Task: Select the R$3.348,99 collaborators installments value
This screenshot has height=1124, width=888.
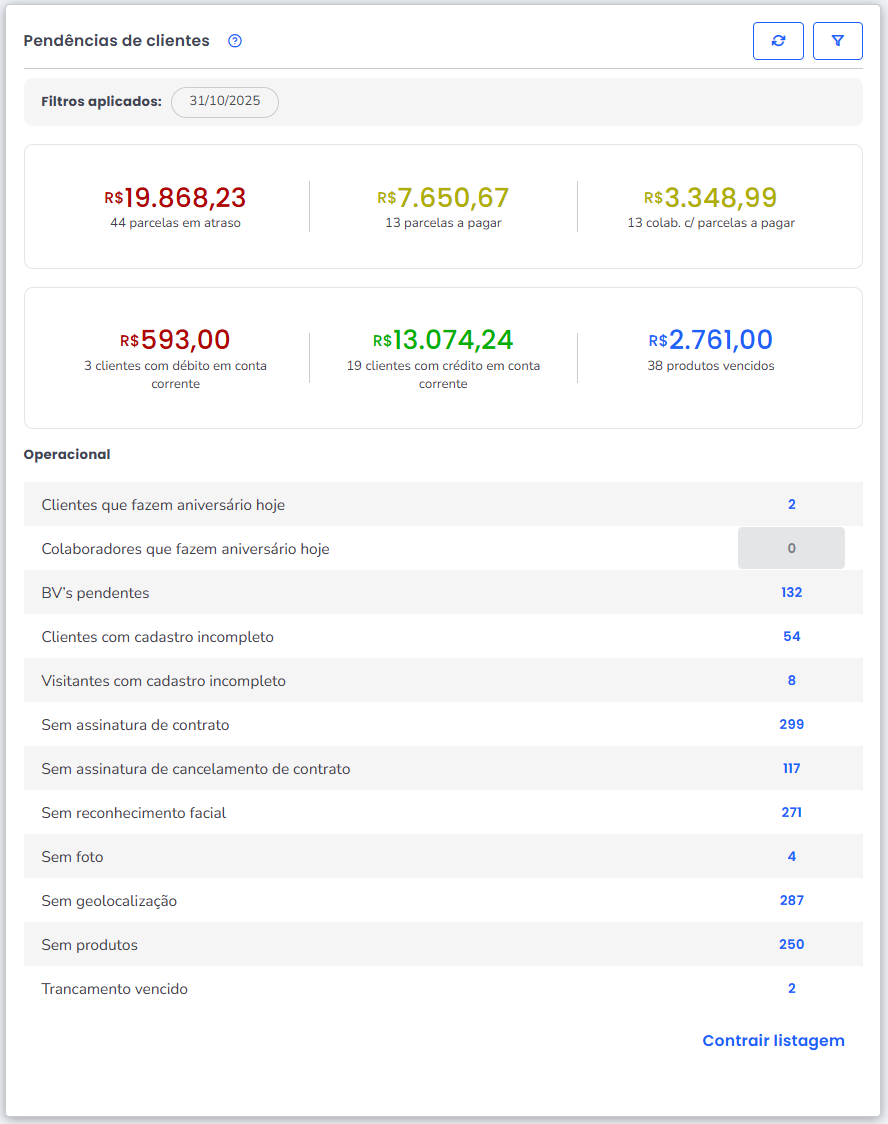Action: [x=711, y=198]
